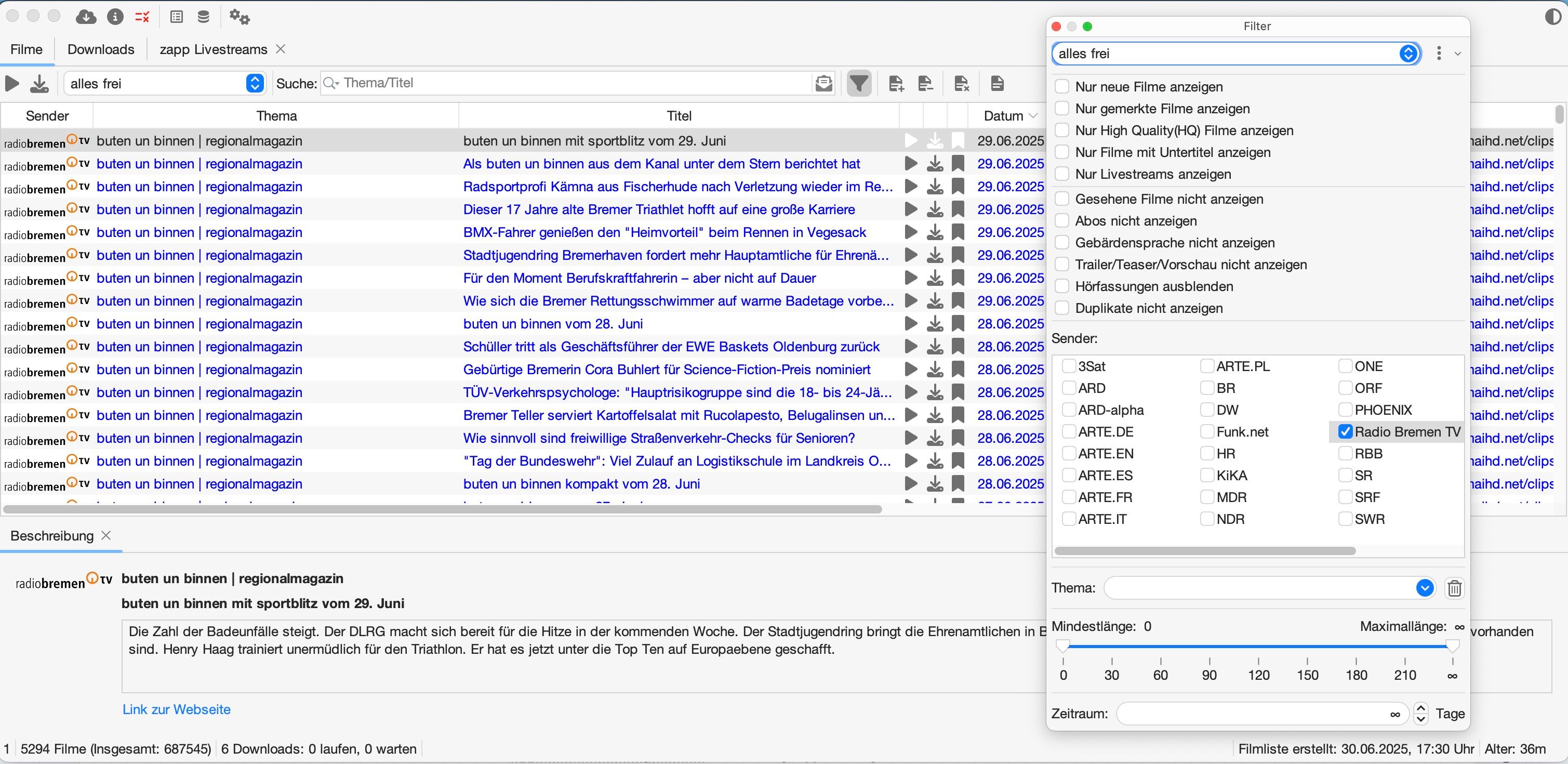Image resolution: width=1568 pixels, height=764 pixels.
Task: Click the Zeitraum input field
Action: tap(1263, 714)
